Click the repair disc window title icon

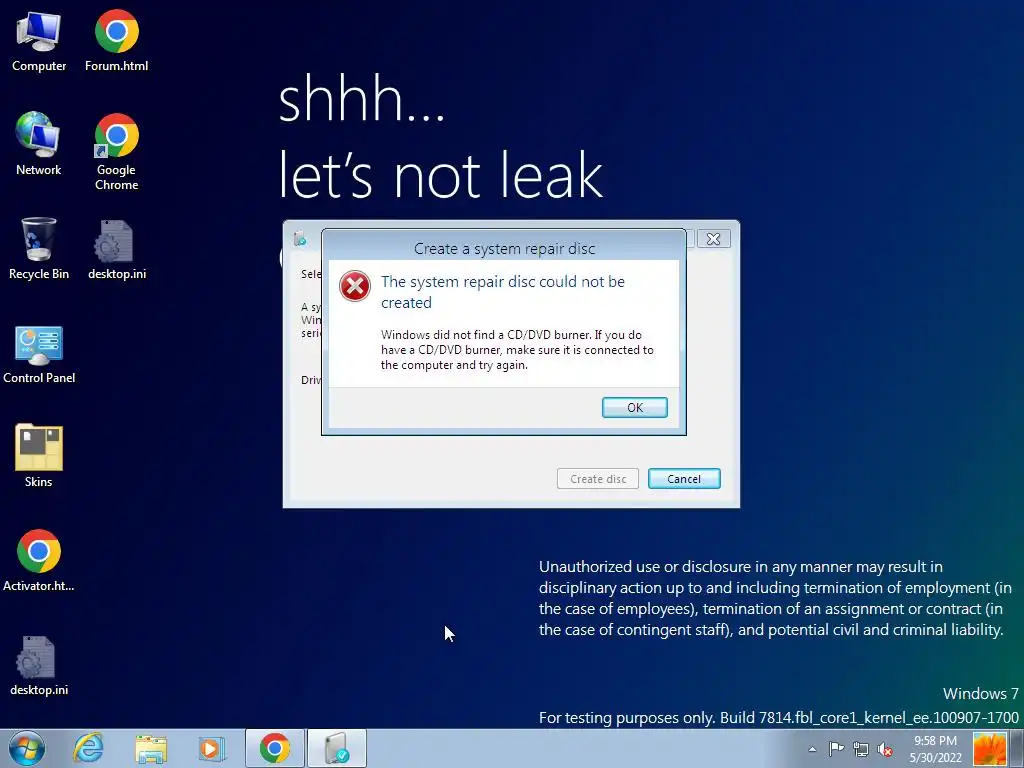coord(300,238)
